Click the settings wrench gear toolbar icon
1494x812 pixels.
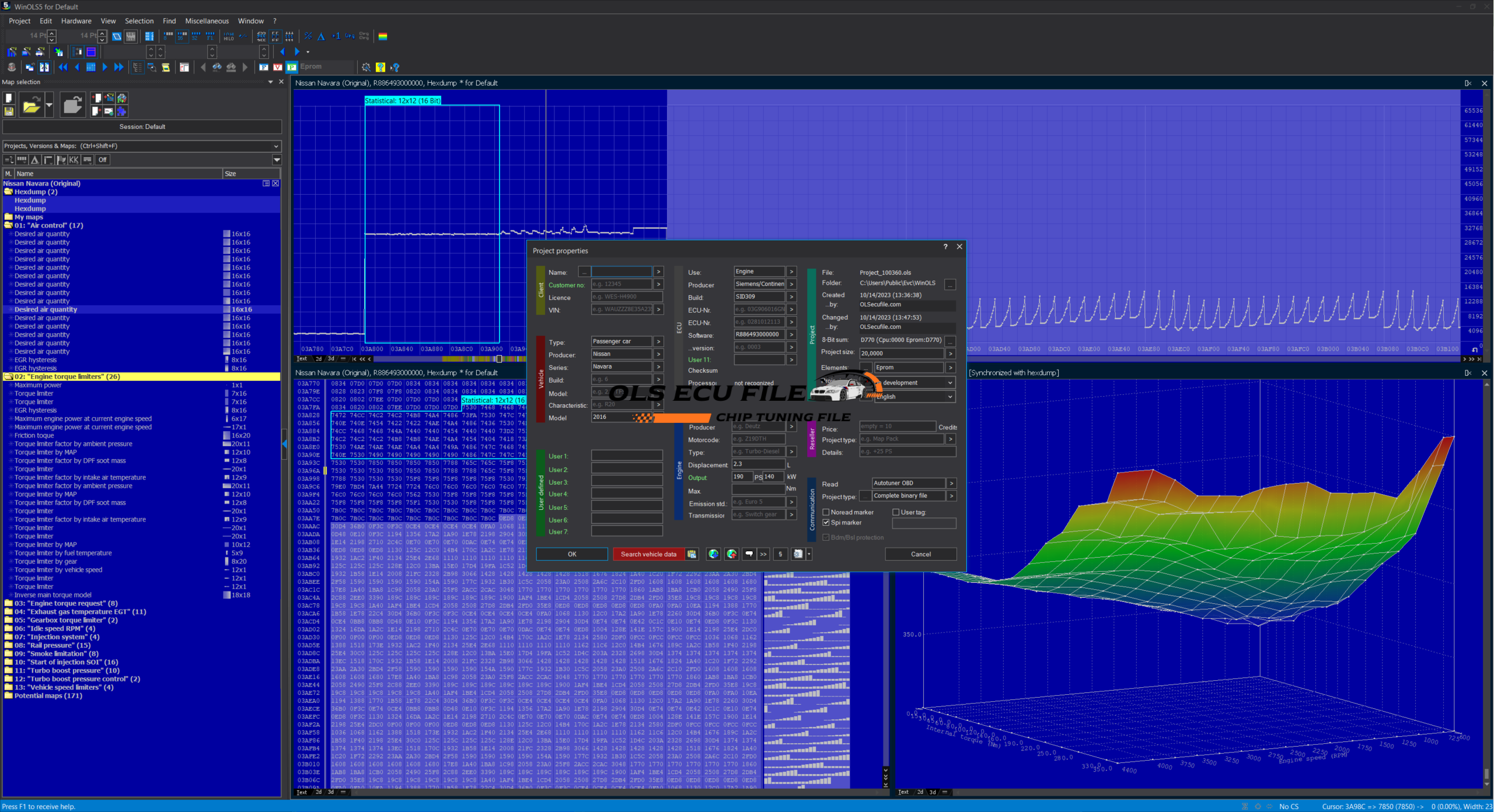[x=366, y=67]
